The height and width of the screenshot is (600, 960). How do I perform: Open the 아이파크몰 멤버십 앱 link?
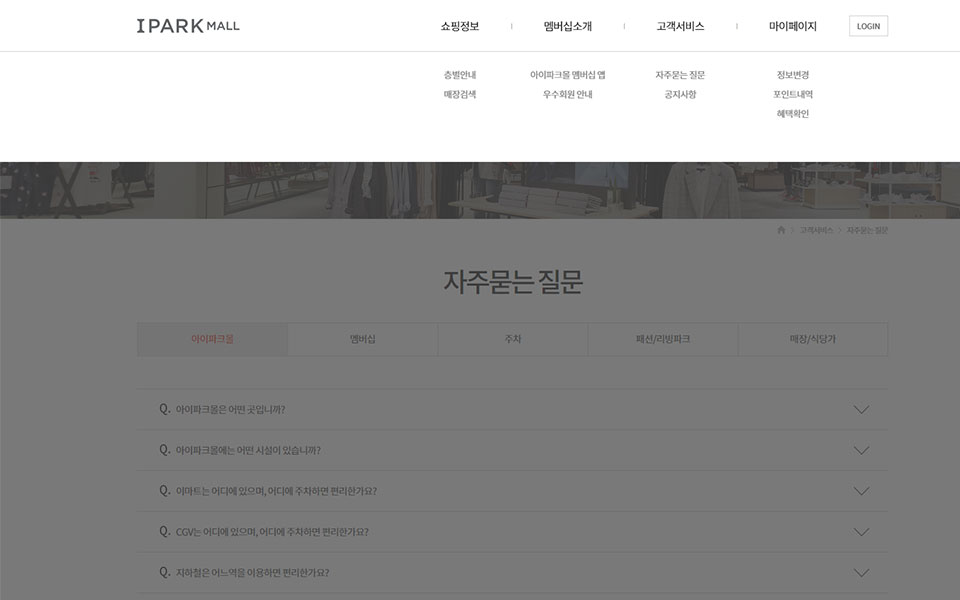point(568,75)
